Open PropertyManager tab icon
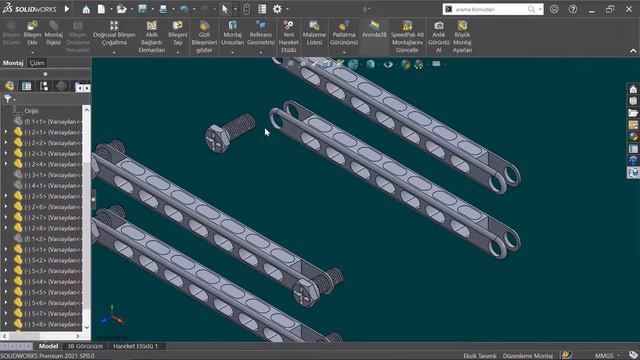The image size is (640, 360). coord(27,86)
